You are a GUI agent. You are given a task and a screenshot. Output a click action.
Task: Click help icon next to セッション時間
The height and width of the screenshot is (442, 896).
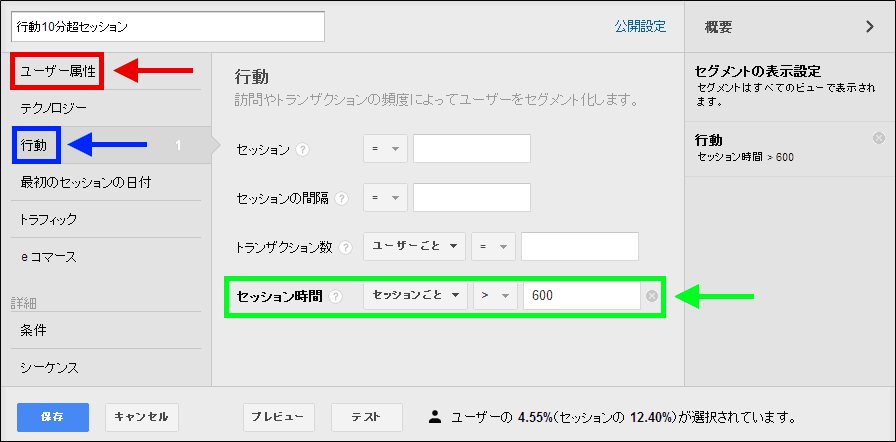coord(336,296)
